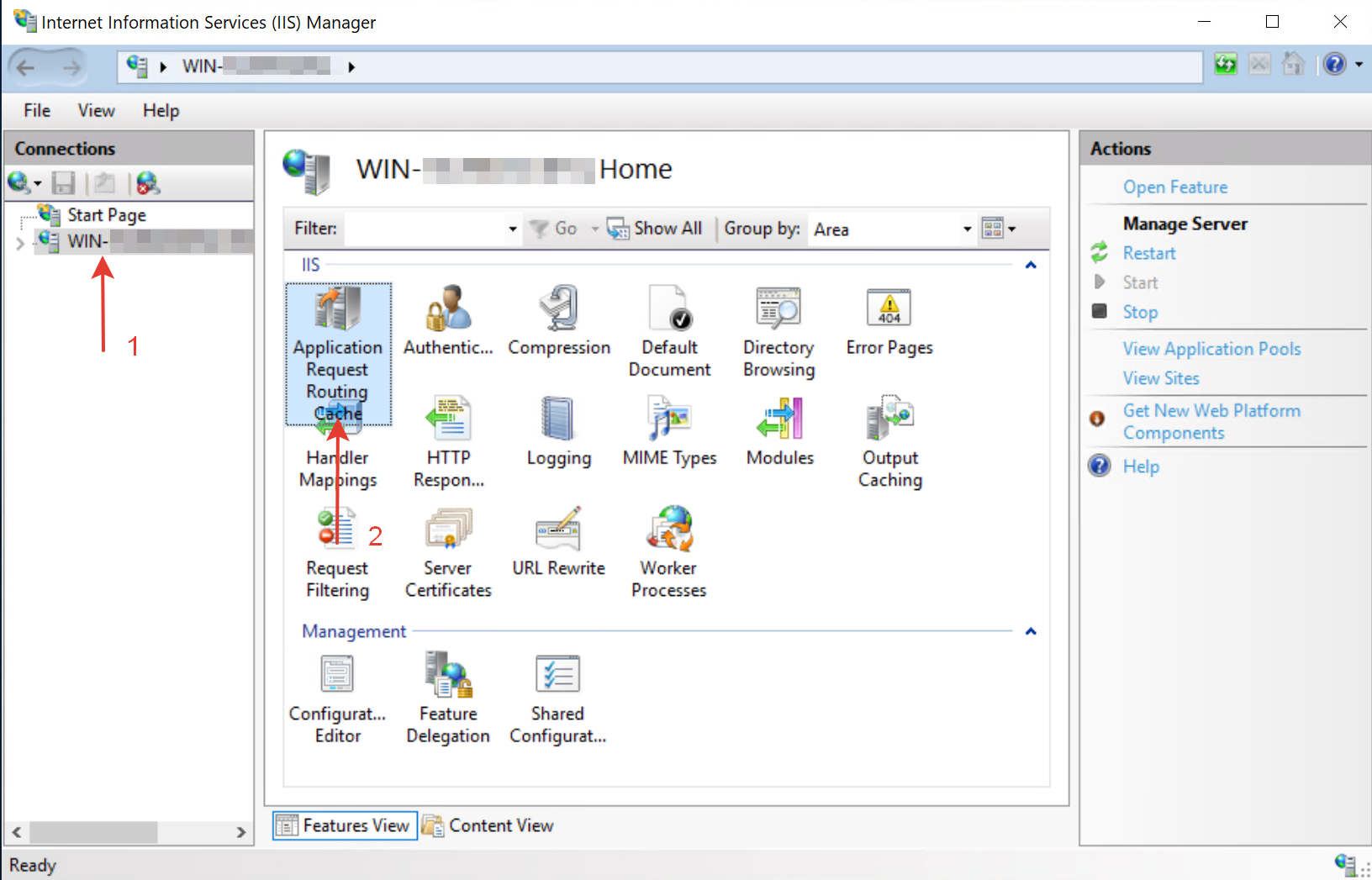The height and width of the screenshot is (880, 1372).
Task: Expand the WIN- server tree node
Action: click(x=19, y=244)
